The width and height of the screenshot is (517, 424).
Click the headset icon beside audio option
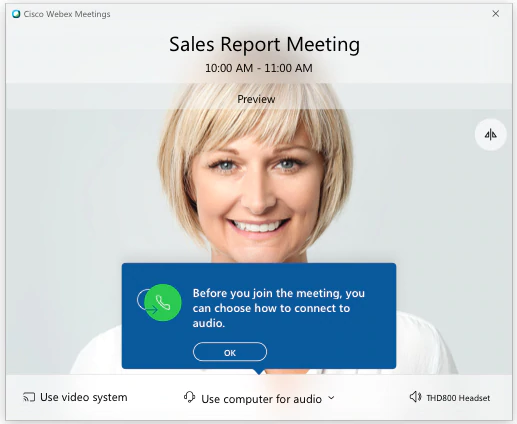(x=189, y=397)
